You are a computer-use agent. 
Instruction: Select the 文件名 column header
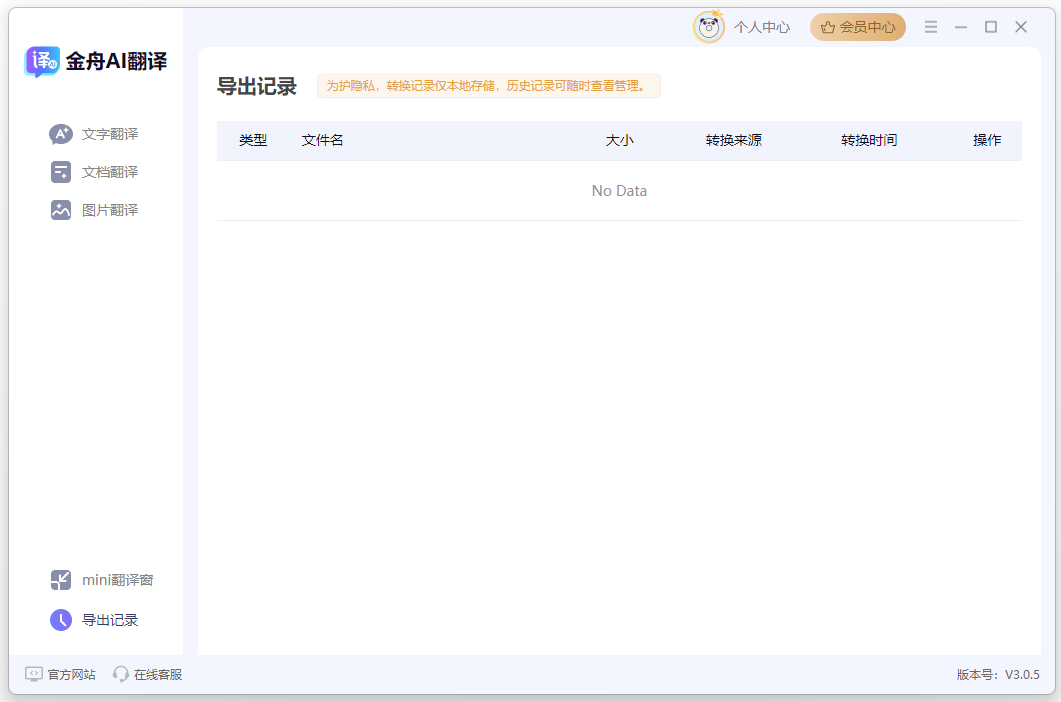point(322,140)
